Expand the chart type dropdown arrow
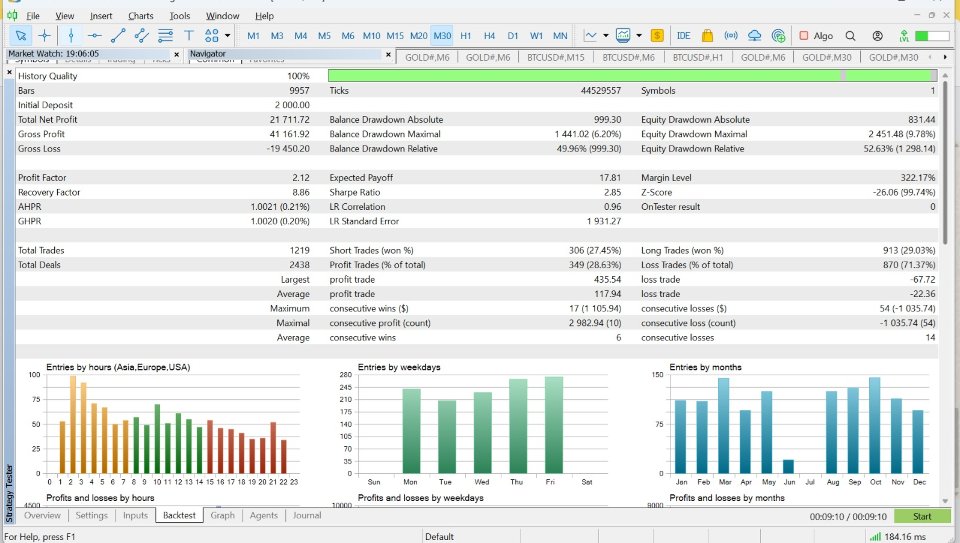Viewport: 960px width, 543px height. pos(606,36)
